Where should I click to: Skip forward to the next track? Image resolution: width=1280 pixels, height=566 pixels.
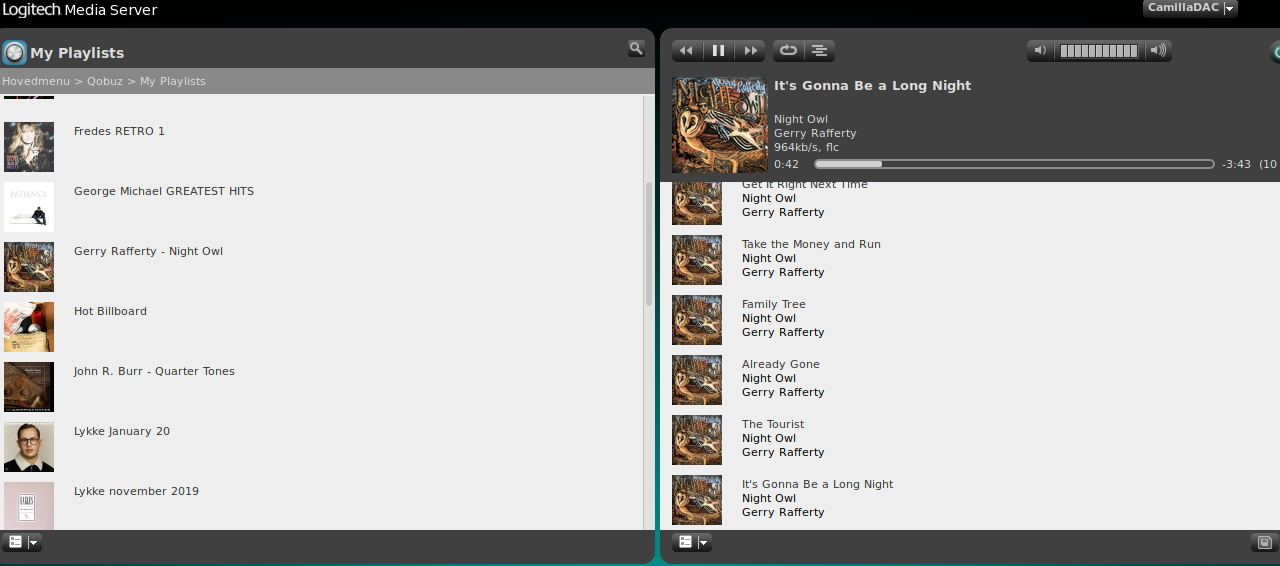coord(750,51)
